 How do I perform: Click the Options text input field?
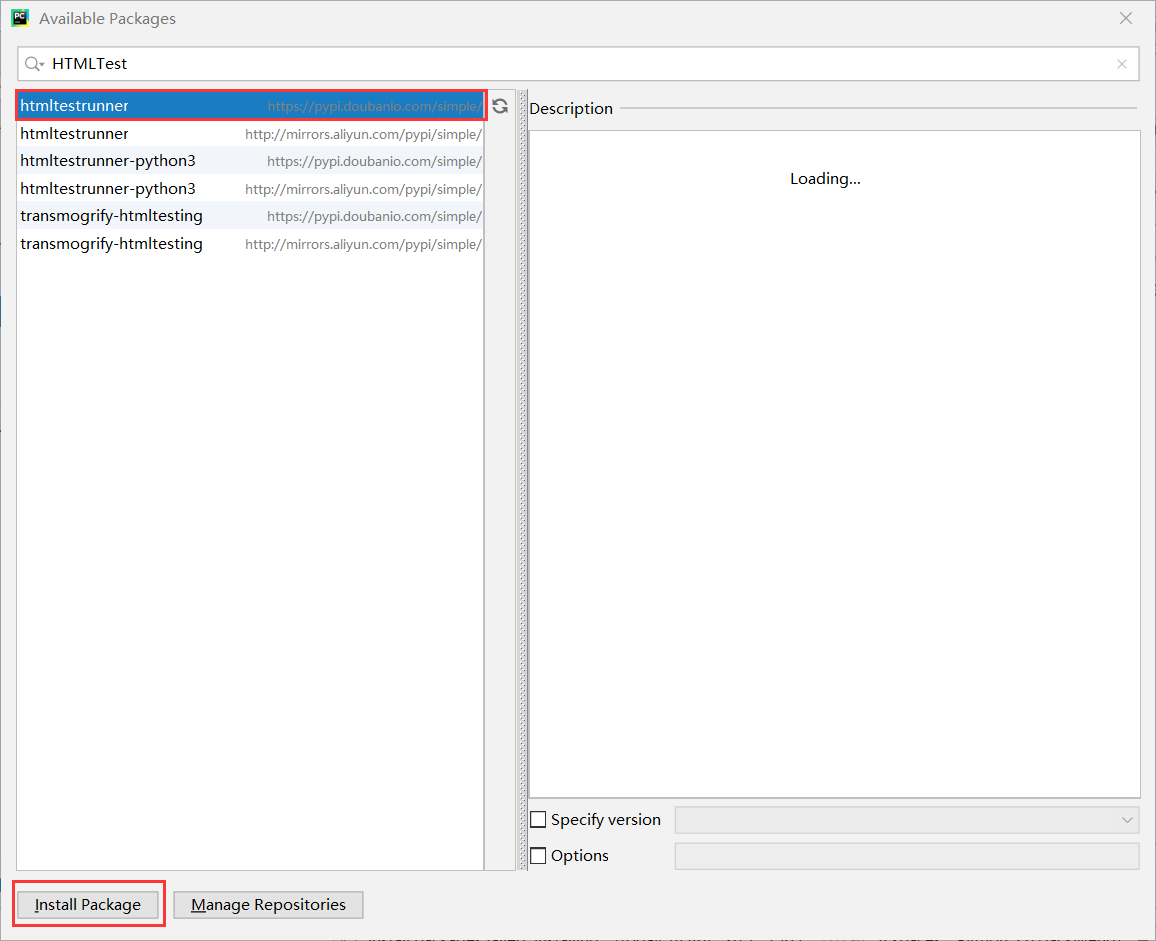[x=907, y=856]
